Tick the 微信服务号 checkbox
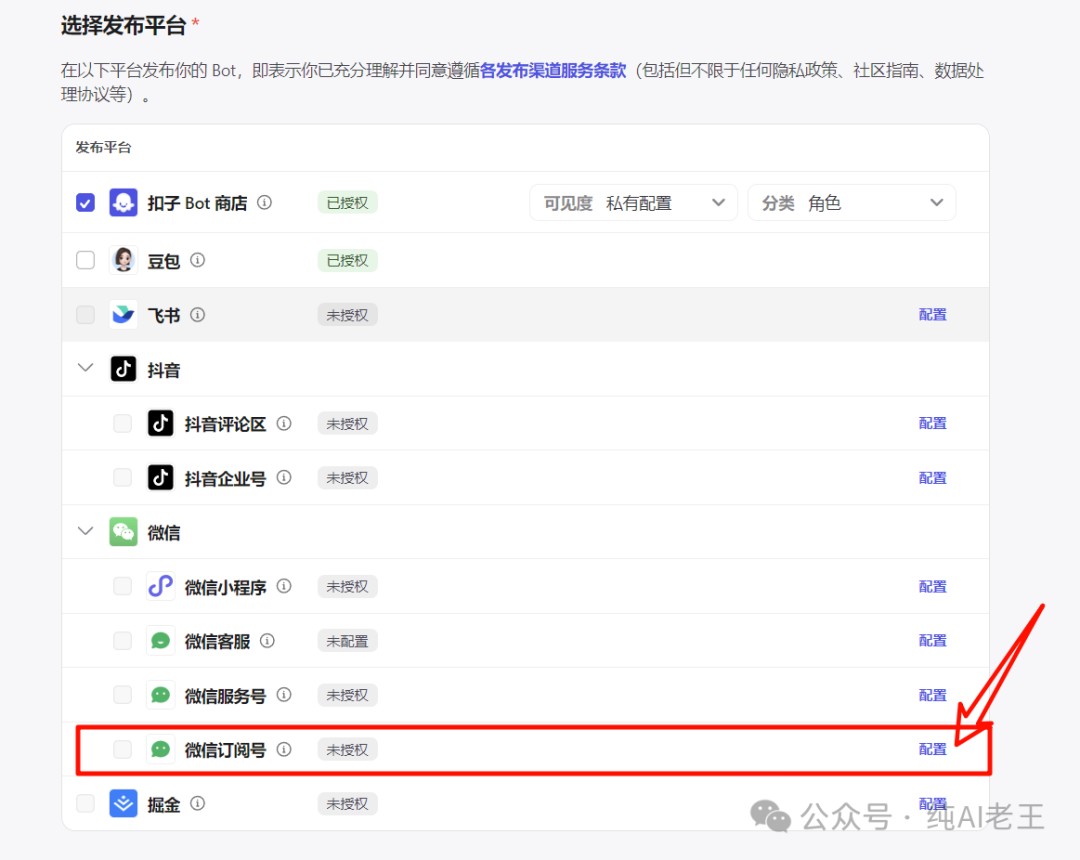The height and width of the screenshot is (860, 1080). [123, 695]
